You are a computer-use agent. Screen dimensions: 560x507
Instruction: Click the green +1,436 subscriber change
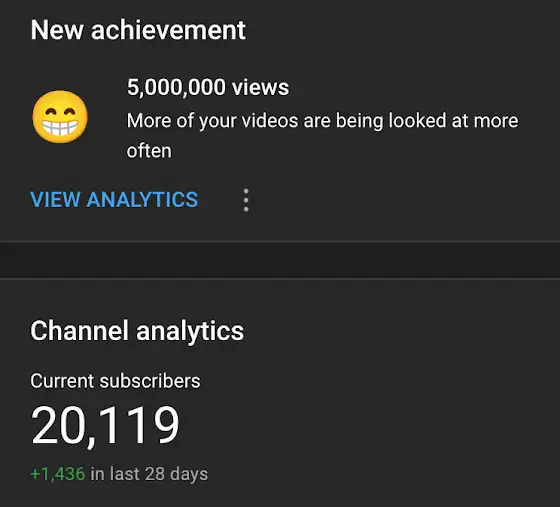pos(58,474)
